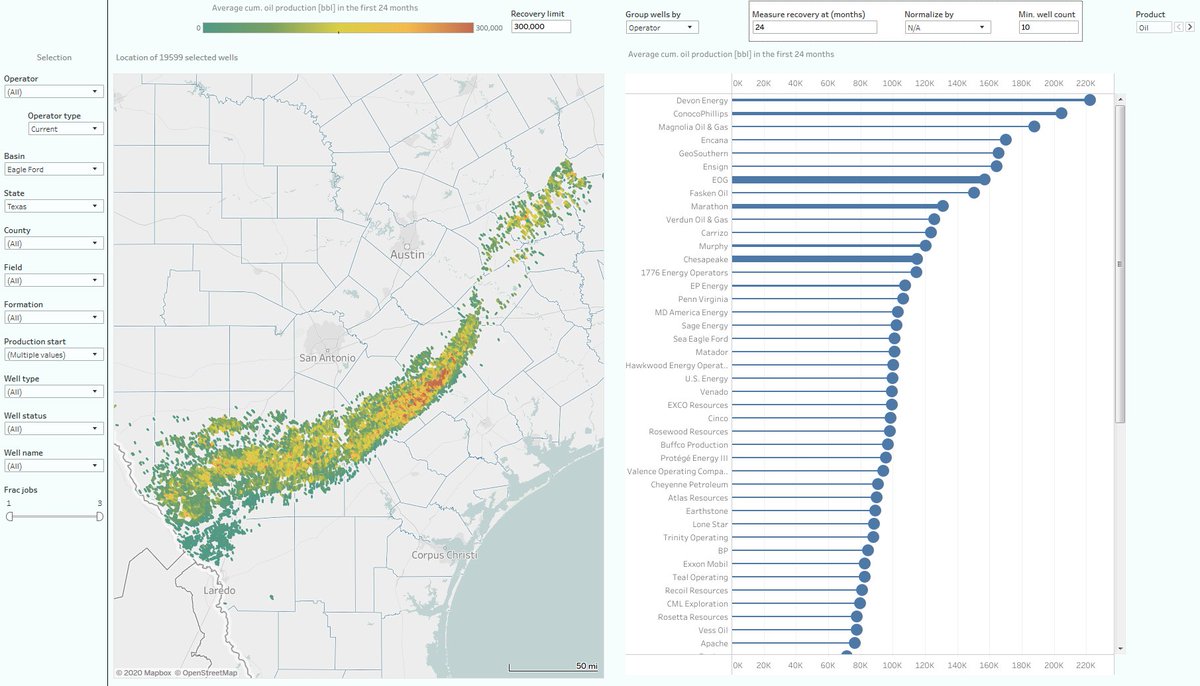Image resolution: width=1200 pixels, height=686 pixels.
Task: Click the Exxon Mobil operator label
Action: (x=706, y=564)
